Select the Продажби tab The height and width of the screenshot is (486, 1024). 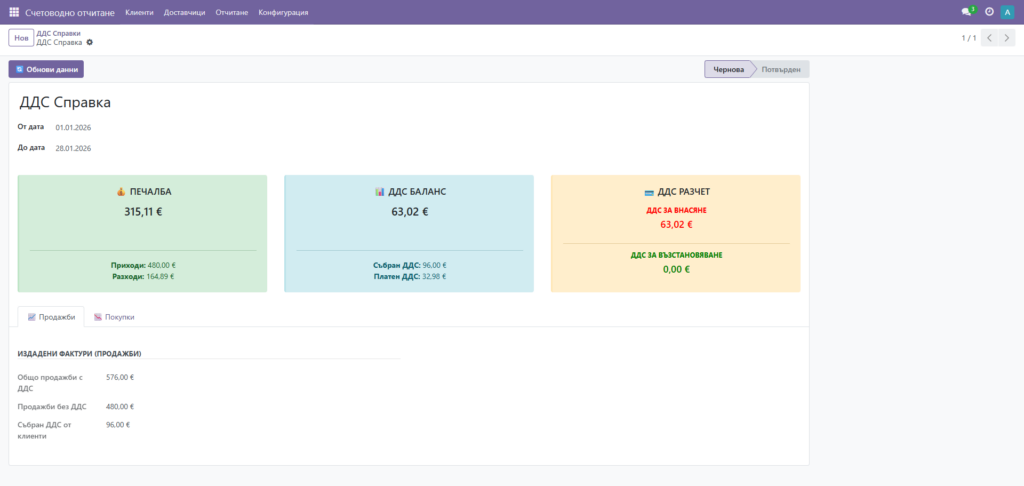tap(51, 316)
